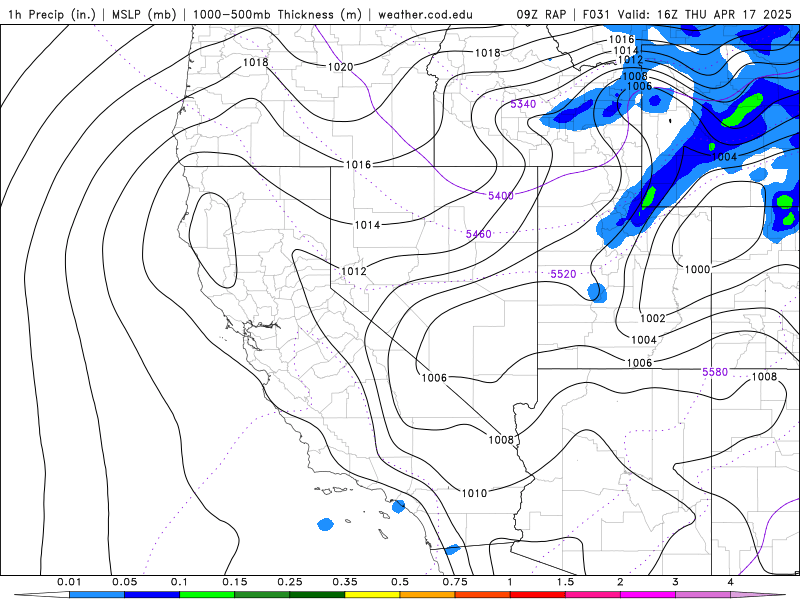Viewport: 800px width, 600px height.
Task: Click the '1.5' colorbar tick label
Action: coord(565,582)
